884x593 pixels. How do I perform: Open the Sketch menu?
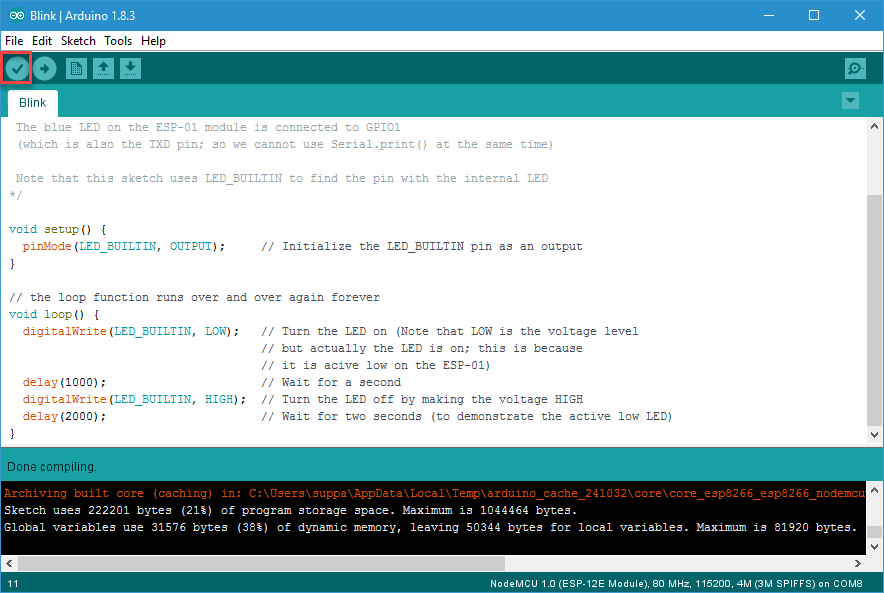(78, 41)
